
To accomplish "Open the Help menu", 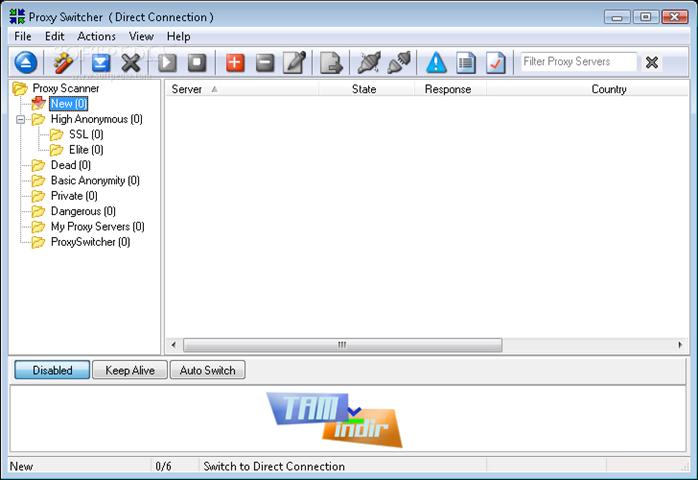I will click(x=179, y=36).
